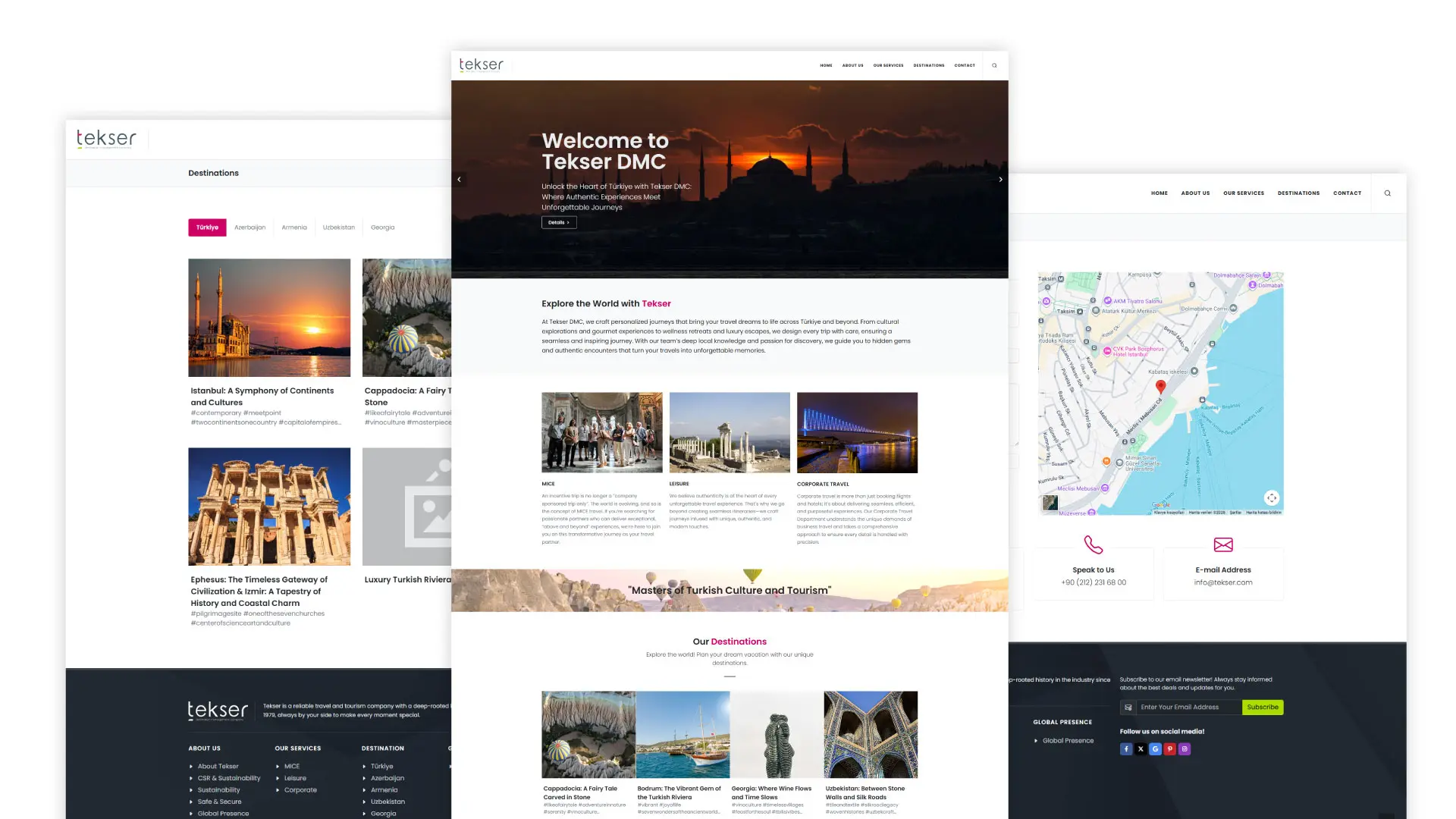Open the Istanbul sunset mosque thumbnail
The height and width of the screenshot is (819, 1456).
click(269, 318)
